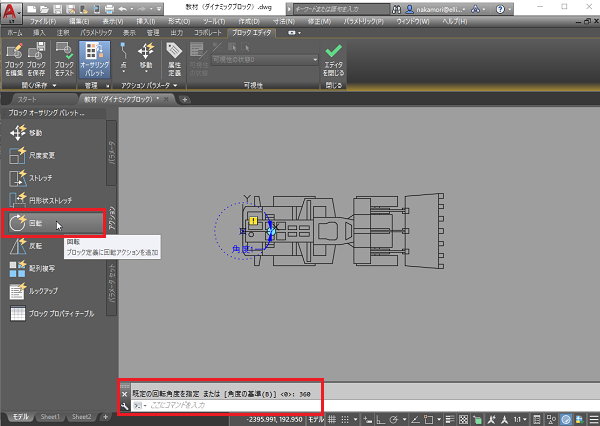Open the 作成(D) menu
This screenshot has height=426, width=600.
(249, 21)
